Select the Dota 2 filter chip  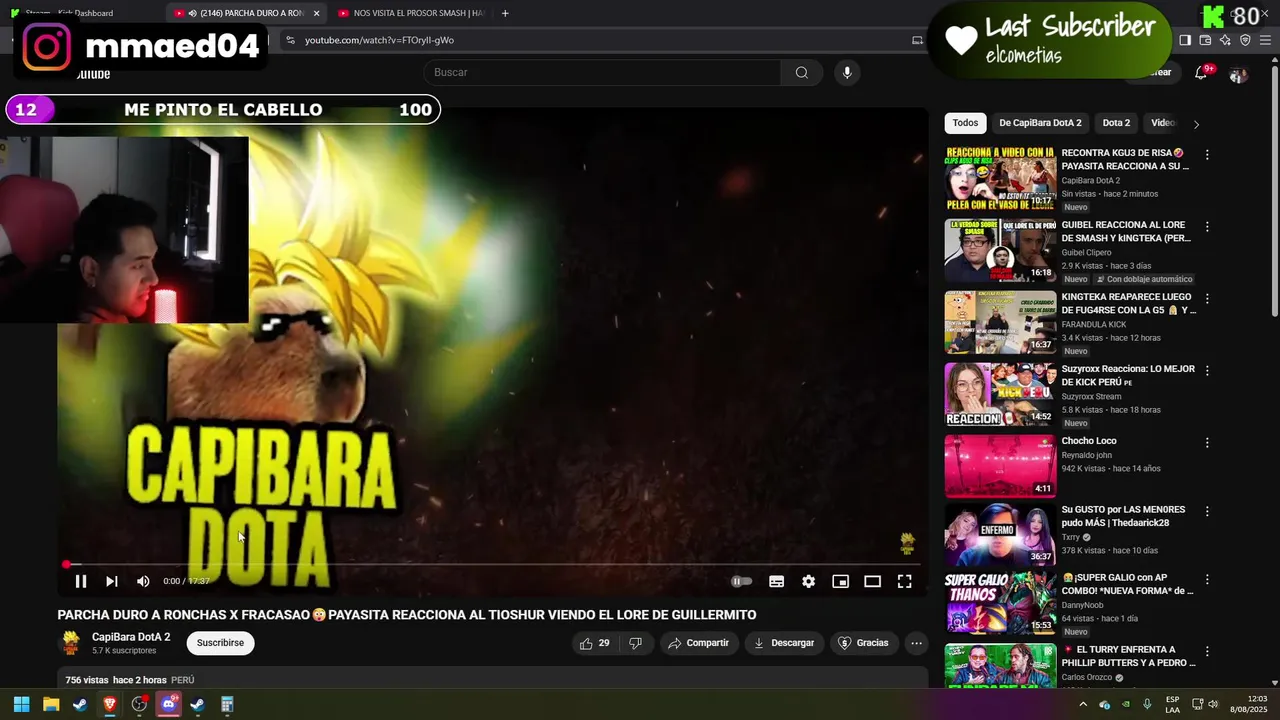1116,123
